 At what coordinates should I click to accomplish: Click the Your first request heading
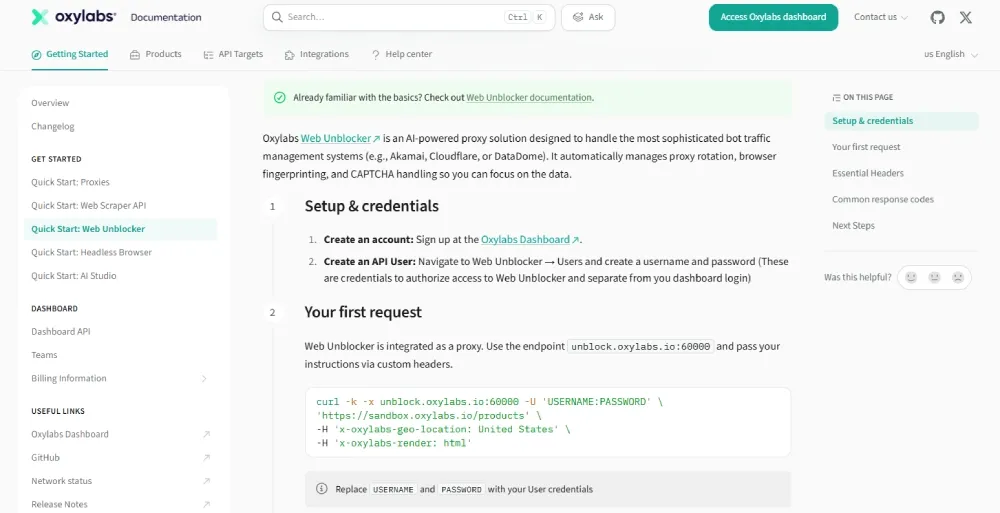(x=363, y=313)
